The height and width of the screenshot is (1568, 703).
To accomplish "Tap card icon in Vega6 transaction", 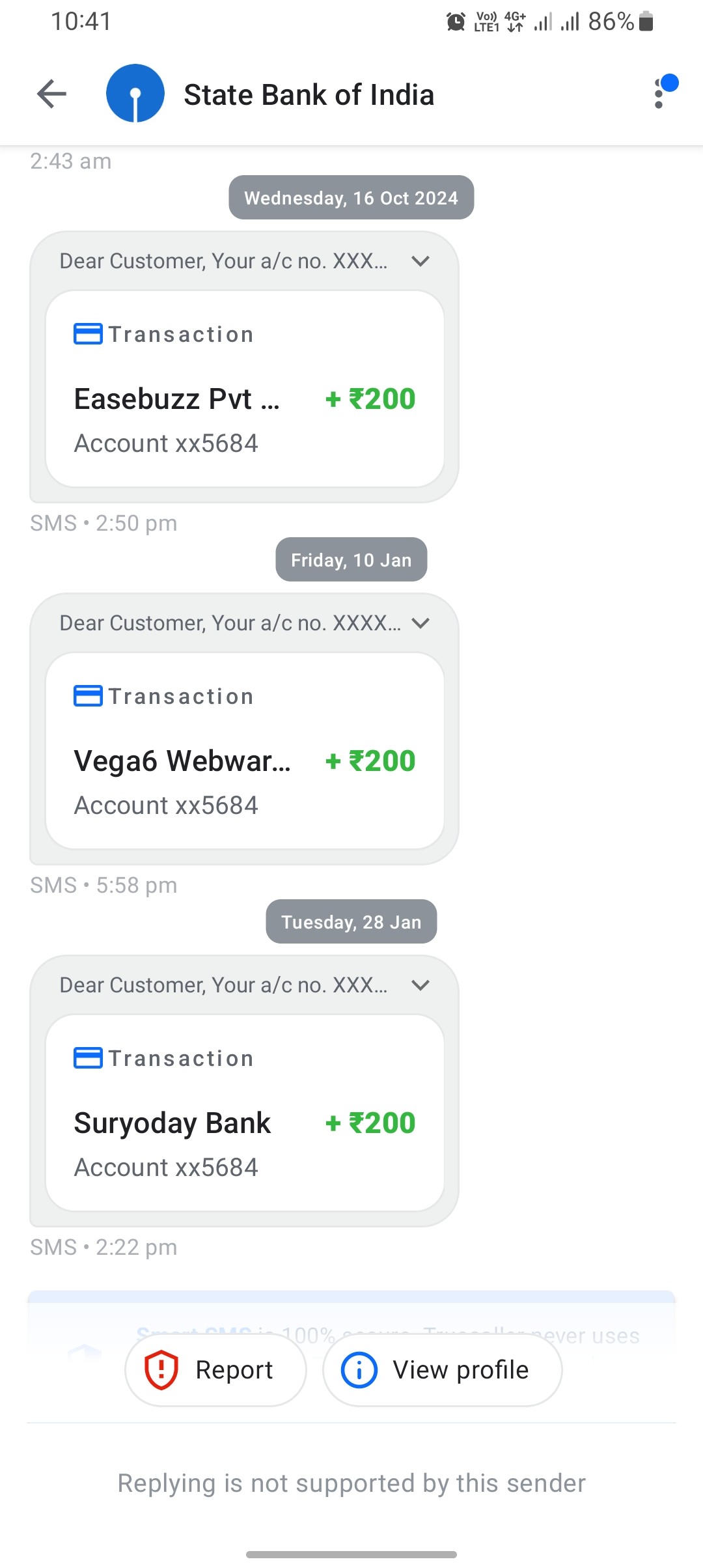I will pyautogui.click(x=88, y=696).
